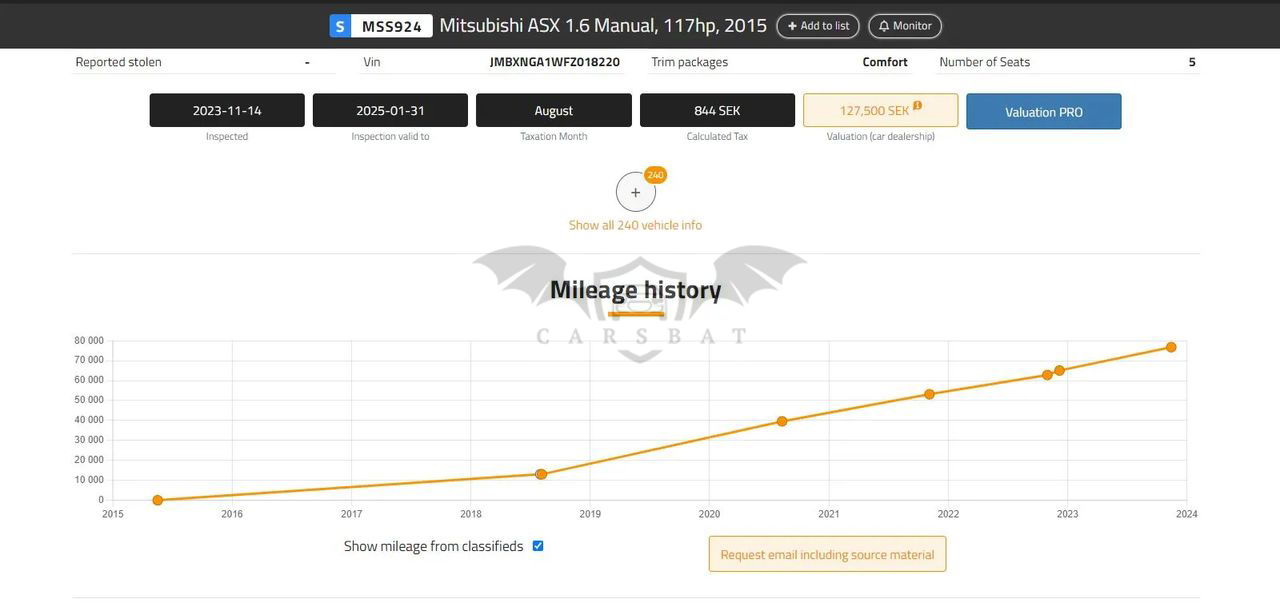Click the plus circle expand icon
The width and height of the screenshot is (1280, 610).
click(635, 192)
